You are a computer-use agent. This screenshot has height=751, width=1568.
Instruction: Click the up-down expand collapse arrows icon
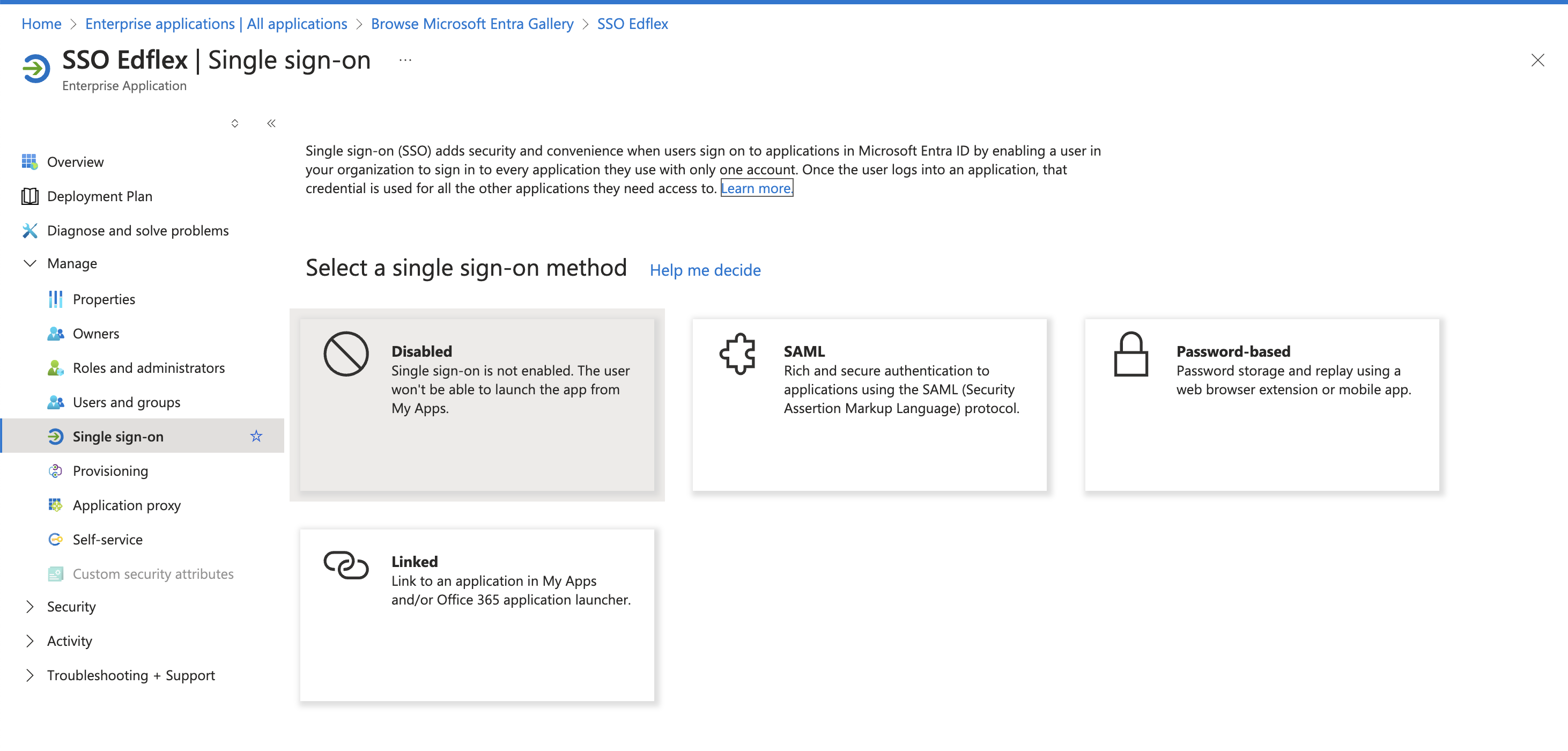tap(235, 123)
